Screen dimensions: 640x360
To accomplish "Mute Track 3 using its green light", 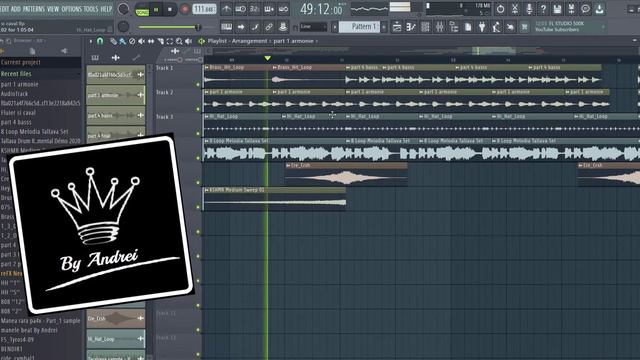I will 198,133.
